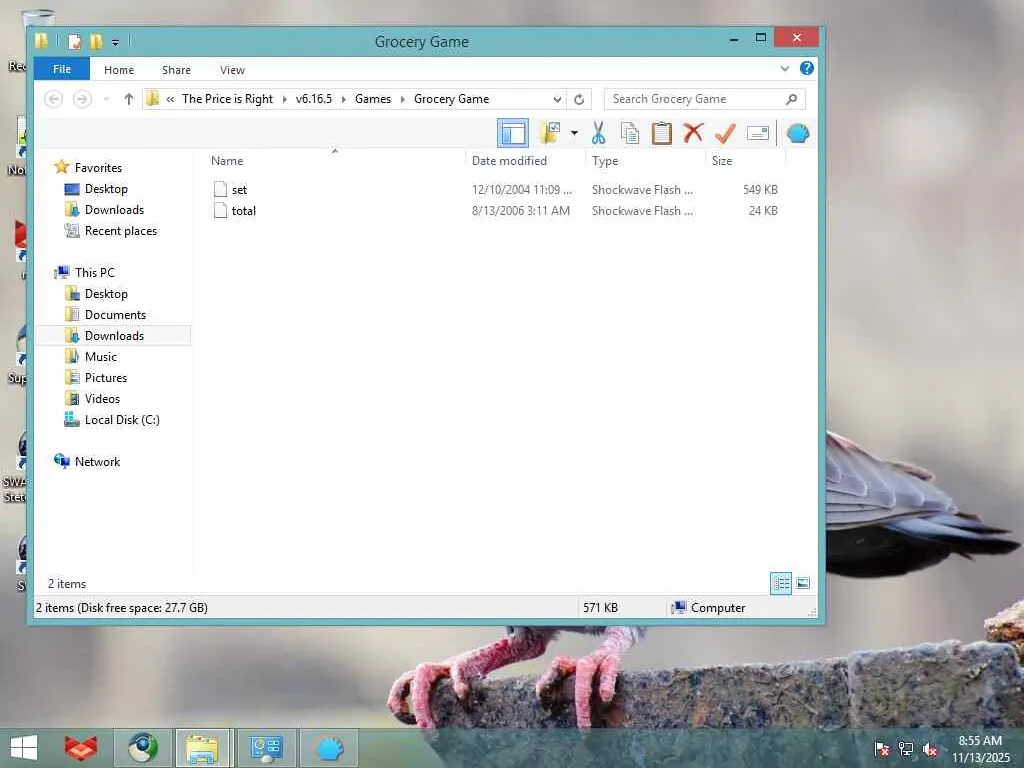Navigate to the v6.16.5 breadcrumb
The image size is (1024, 768).
coord(313,99)
